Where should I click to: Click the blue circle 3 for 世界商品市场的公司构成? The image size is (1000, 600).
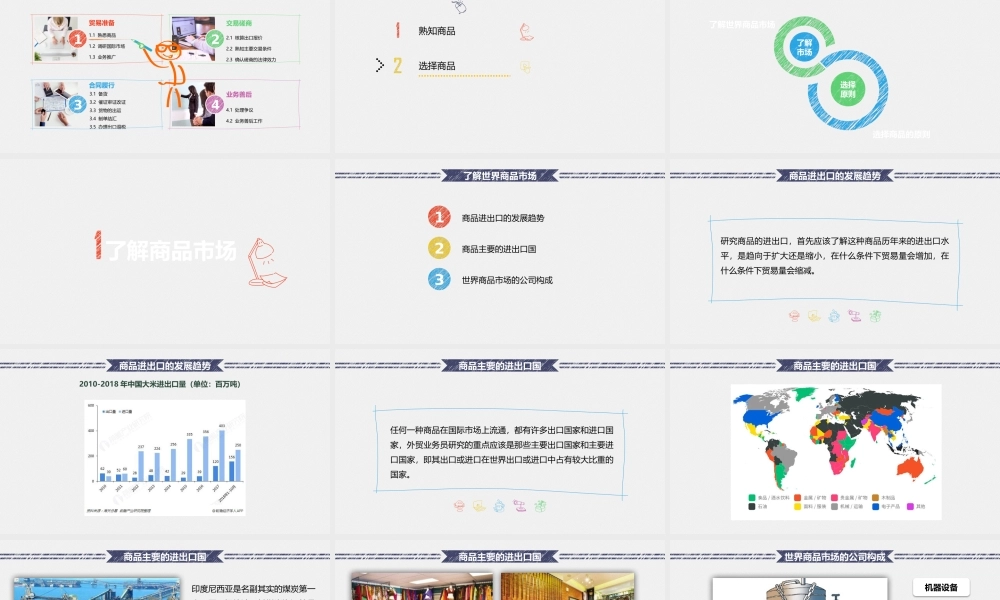point(438,280)
